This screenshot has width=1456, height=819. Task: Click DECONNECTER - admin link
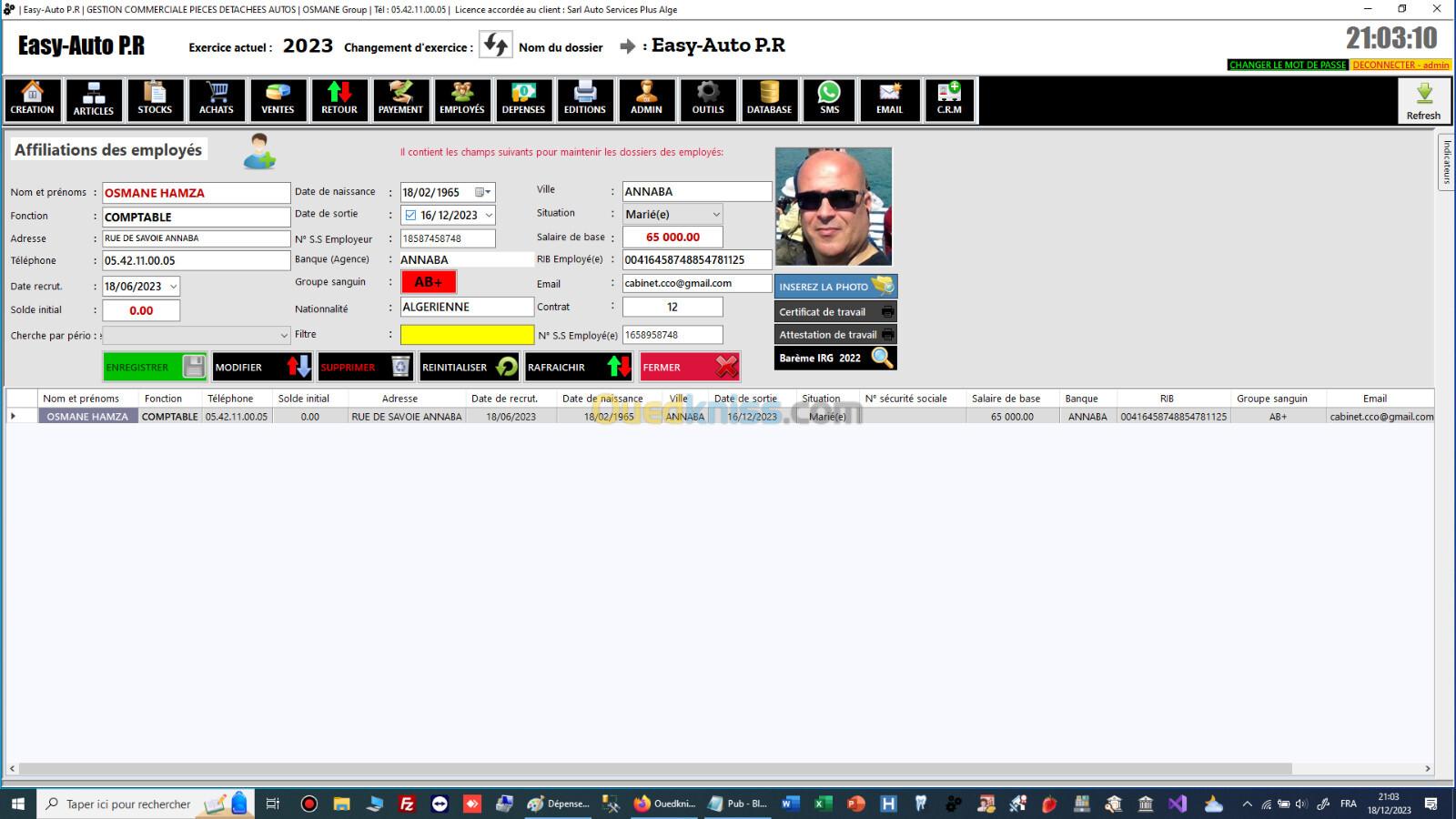pos(1400,66)
